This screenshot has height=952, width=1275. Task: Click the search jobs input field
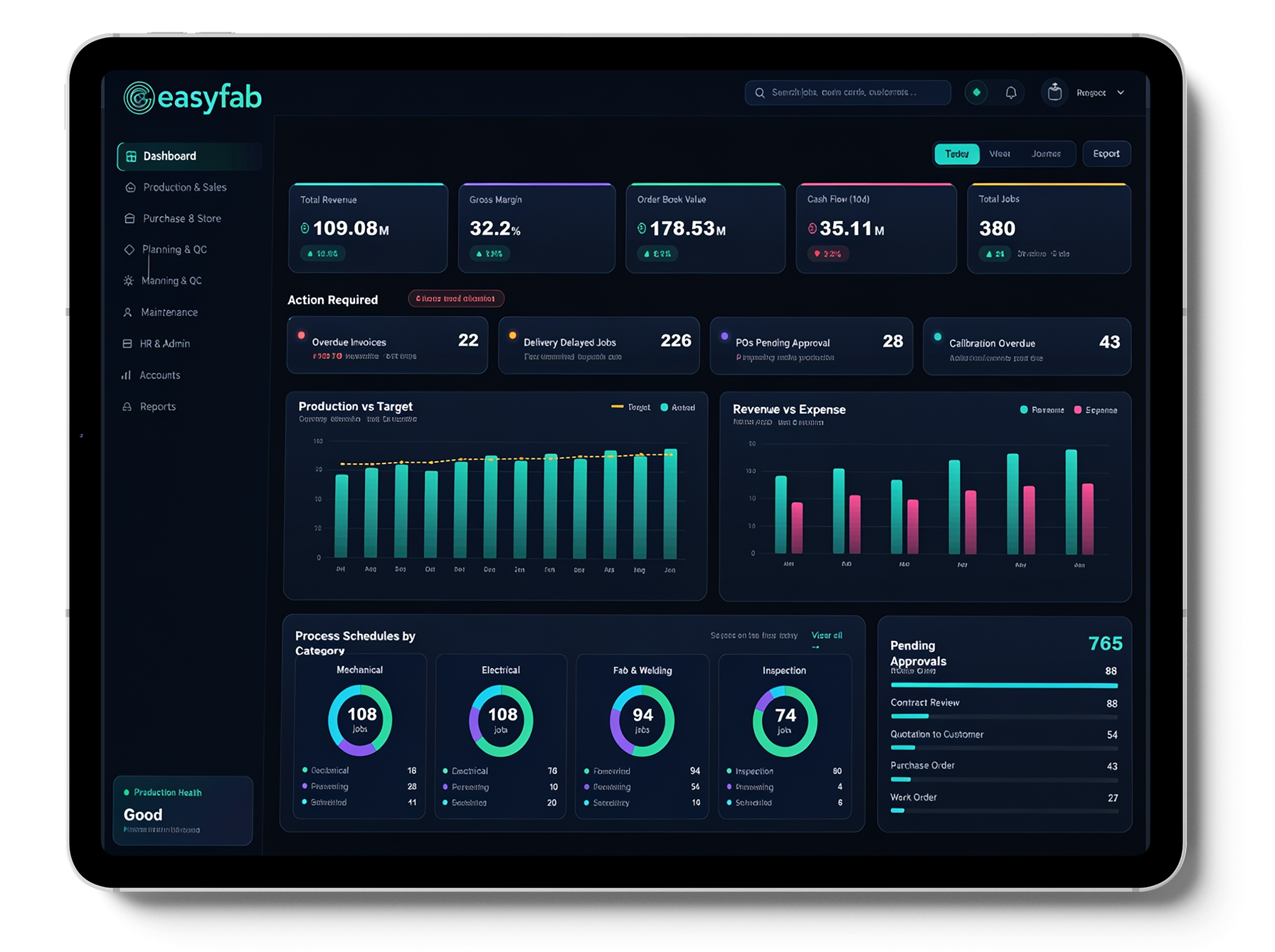click(847, 93)
